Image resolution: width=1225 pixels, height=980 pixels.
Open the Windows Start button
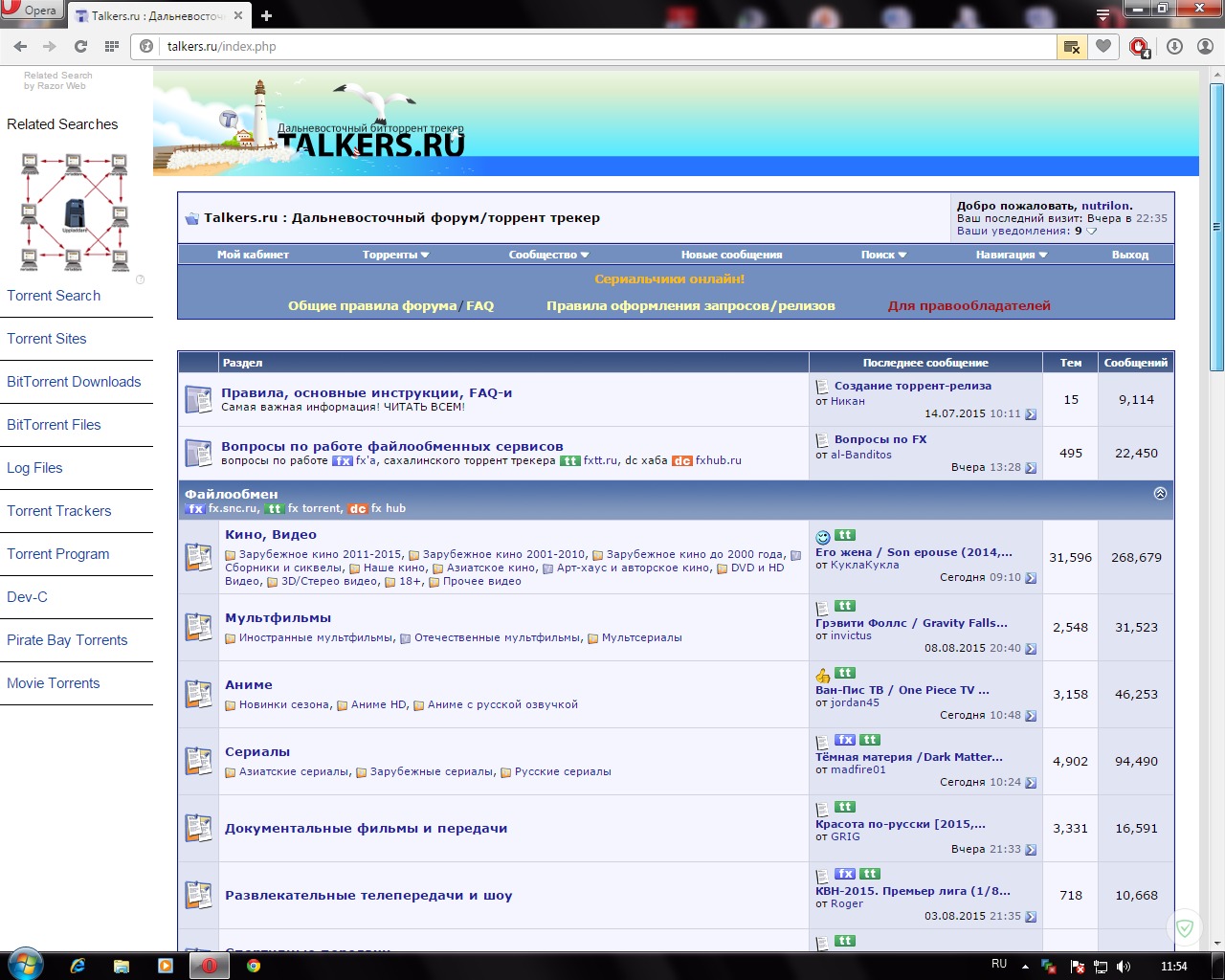pyautogui.click(x=24, y=965)
